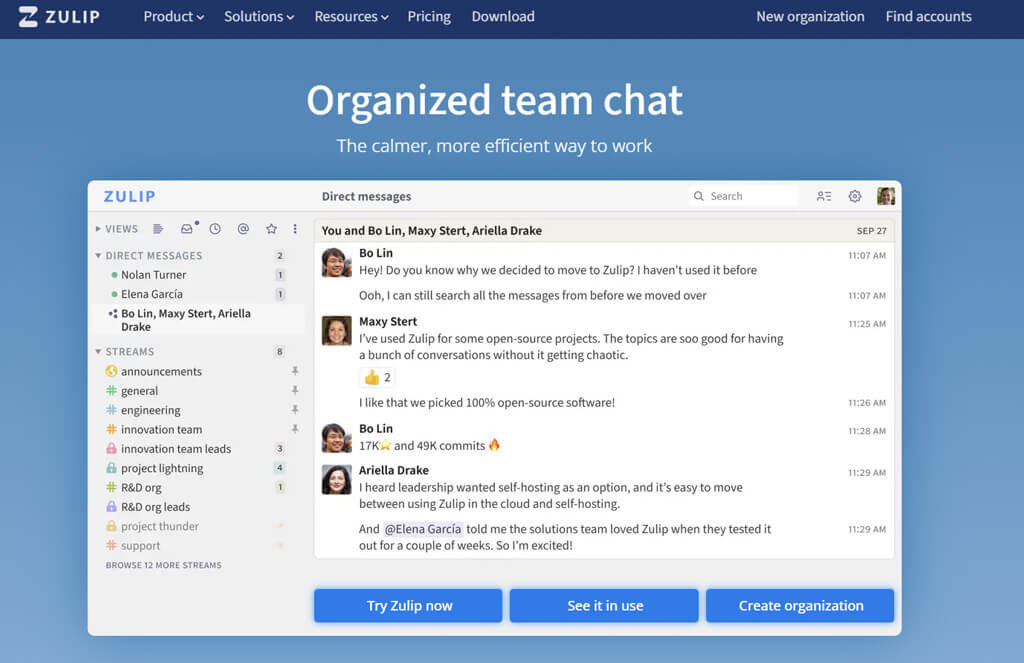Open the Product dropdown menu
This screenshot has height=663, width=1024.
[174, 16]
